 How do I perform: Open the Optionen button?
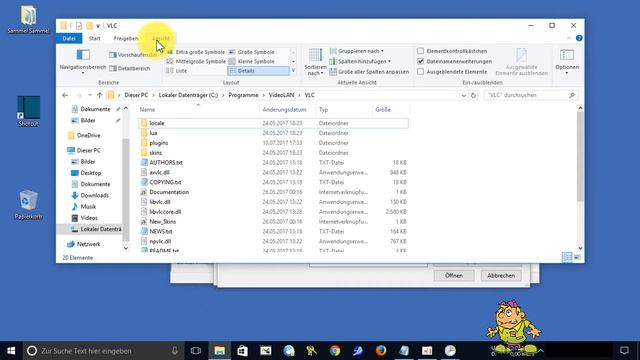567,61
